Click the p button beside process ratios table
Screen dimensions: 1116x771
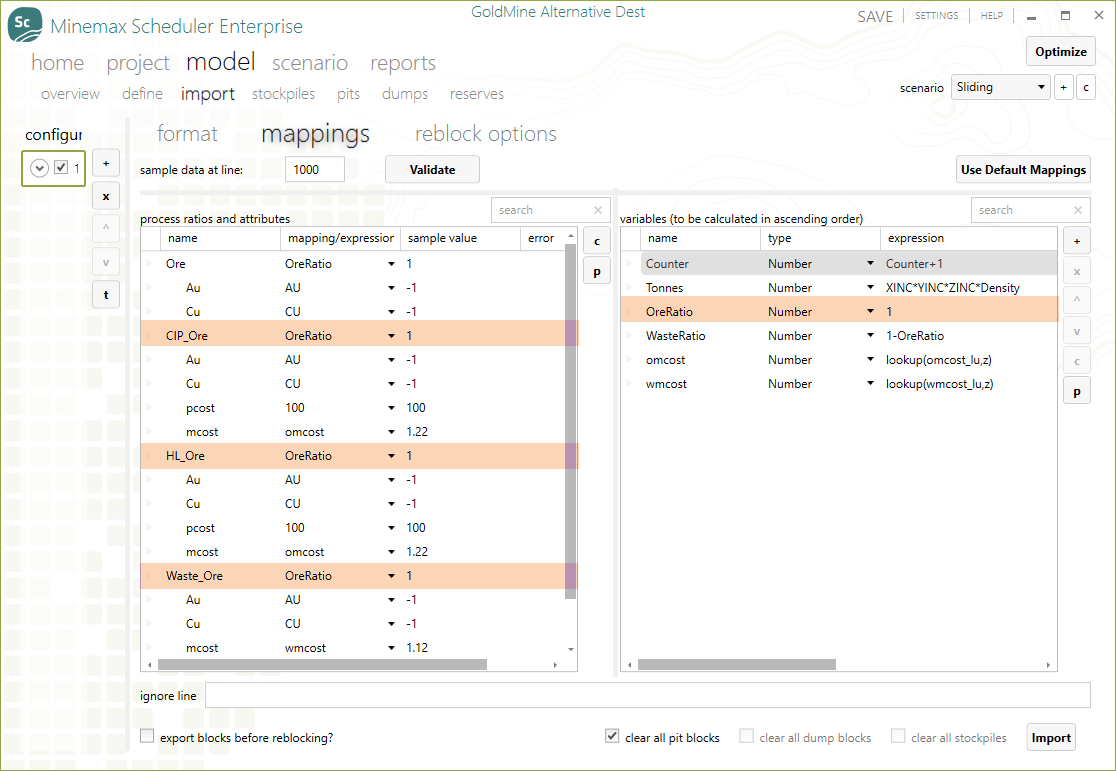(x=597, y=271)
